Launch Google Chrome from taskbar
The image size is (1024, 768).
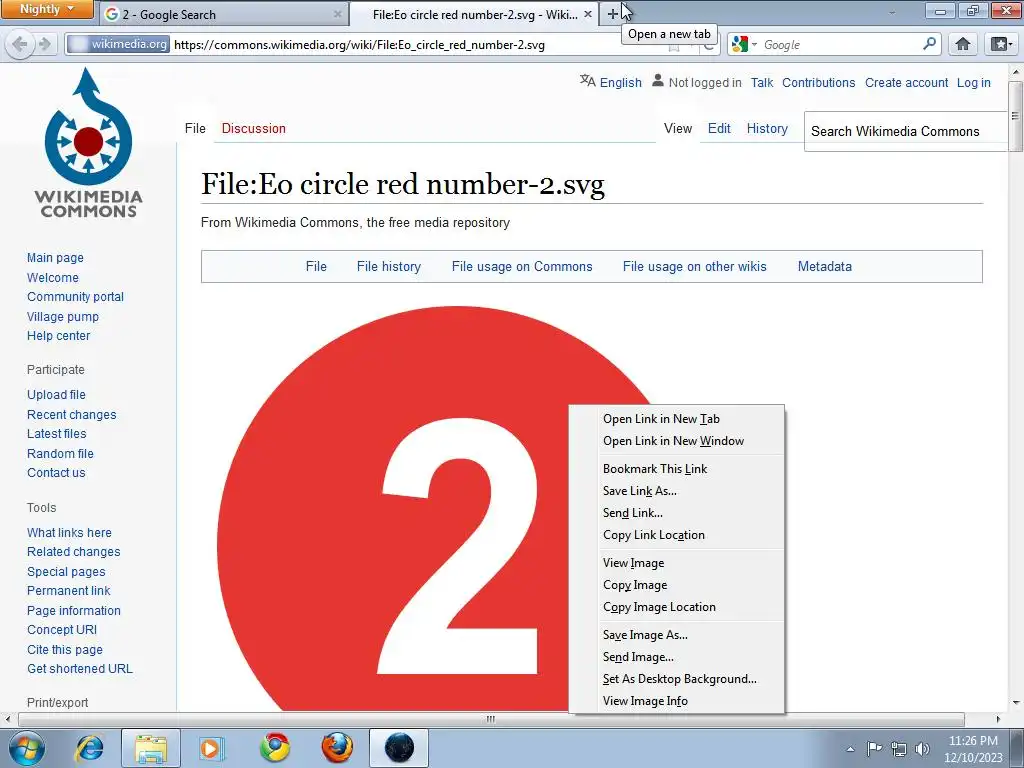click(x=275, y=748)
